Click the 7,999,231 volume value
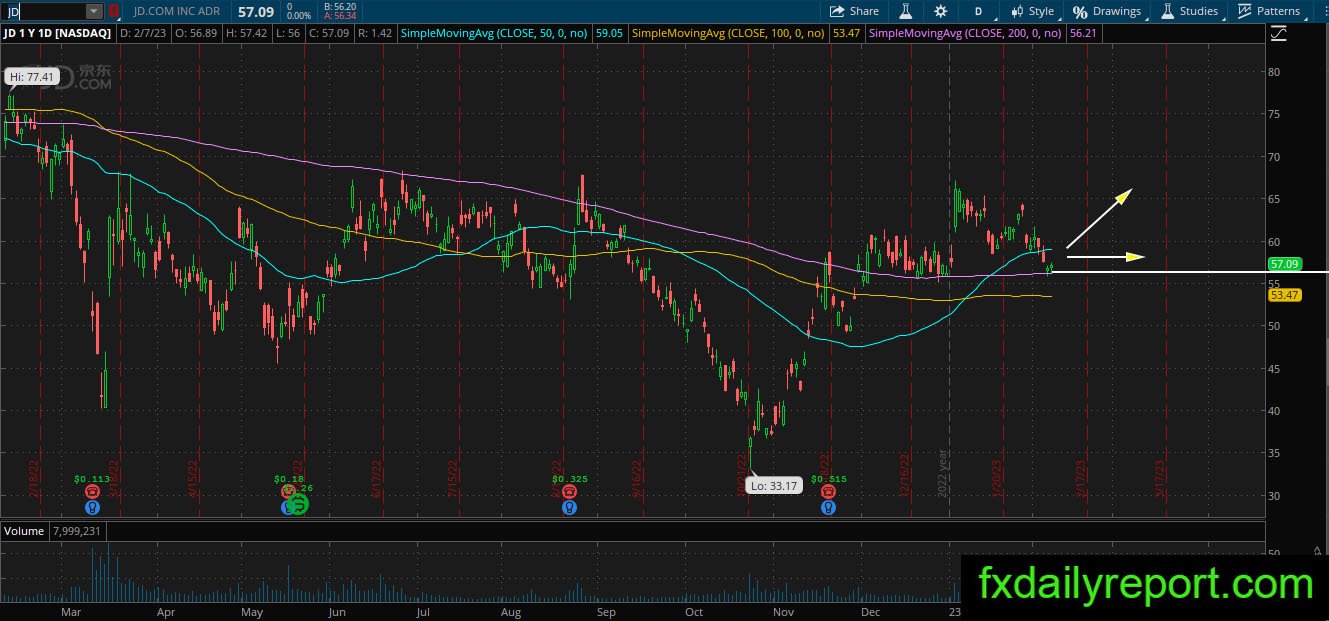1329x621 pixels. [76, 531]
